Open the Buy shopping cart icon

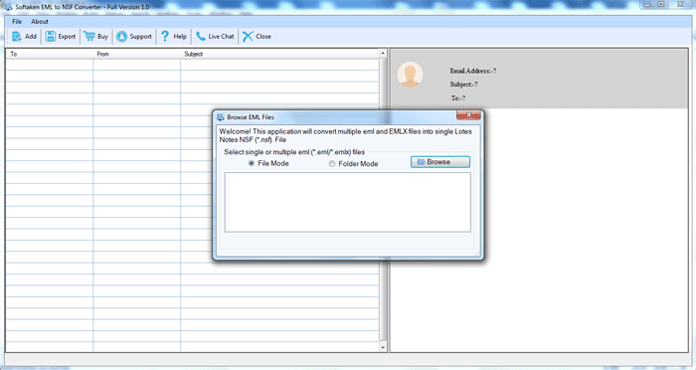pos(89,36)
